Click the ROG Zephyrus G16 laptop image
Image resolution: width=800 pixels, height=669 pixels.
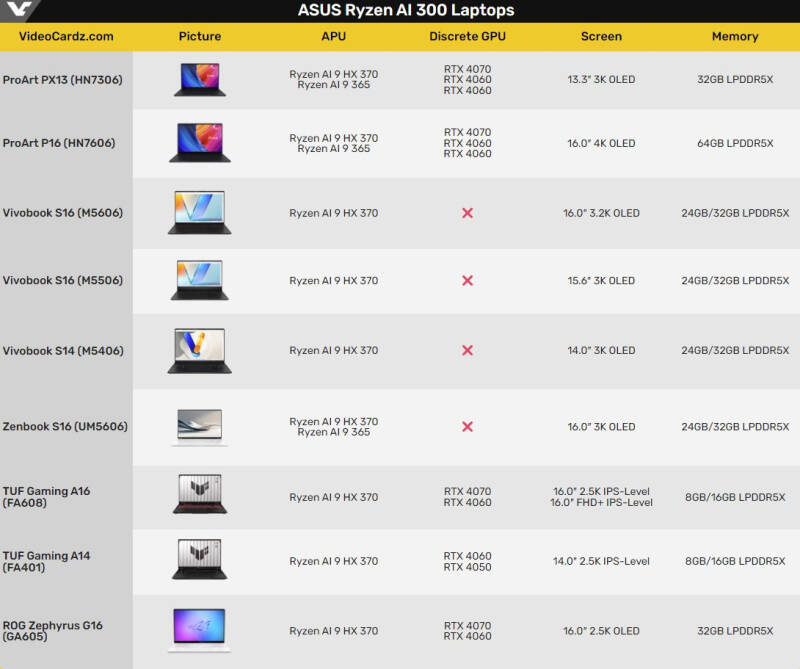pyautogui.click(x=199, y=630)
